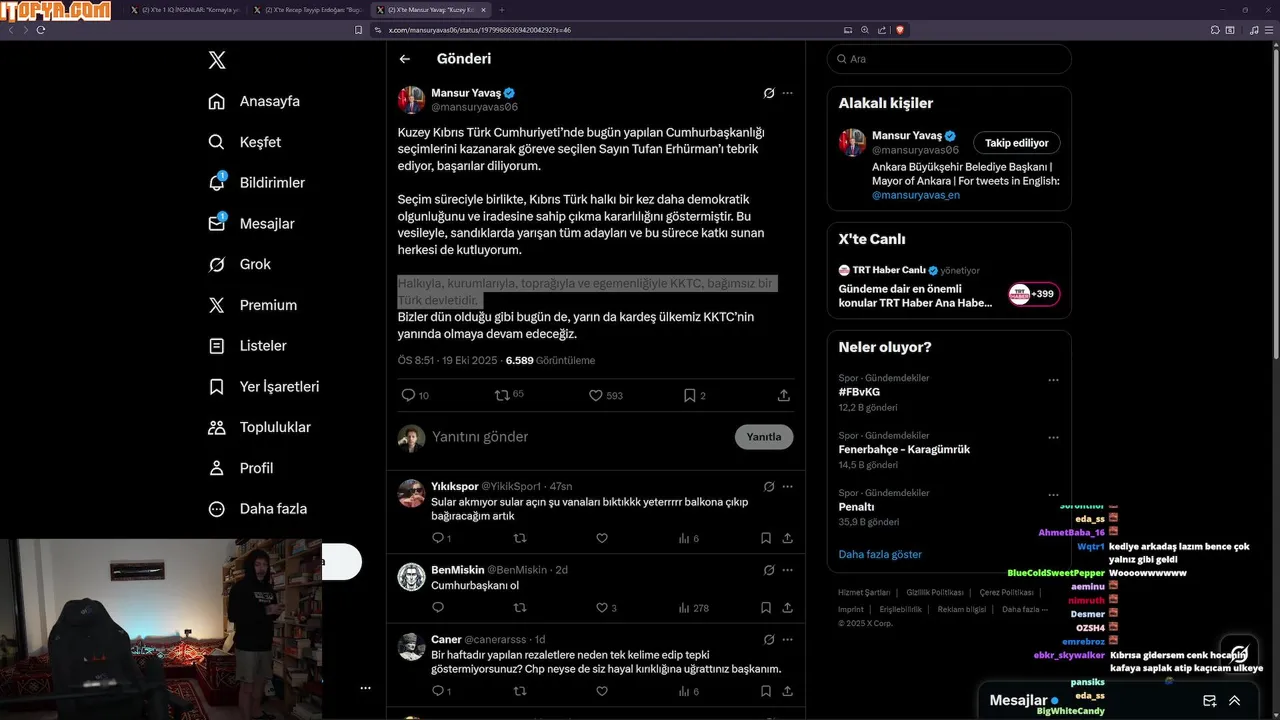Open options for Fenerbahçe - Karagümrük trend
This screenshot has width=1280, height=720.
(x=1053, y=437)
